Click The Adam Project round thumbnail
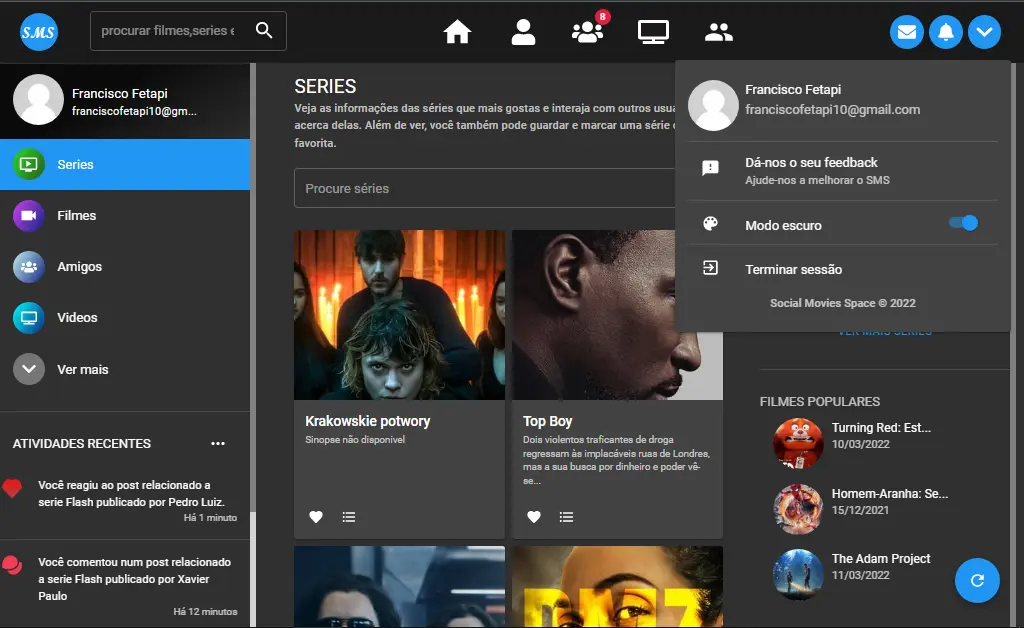1024x628 pixels. click(x=798, y=574)
